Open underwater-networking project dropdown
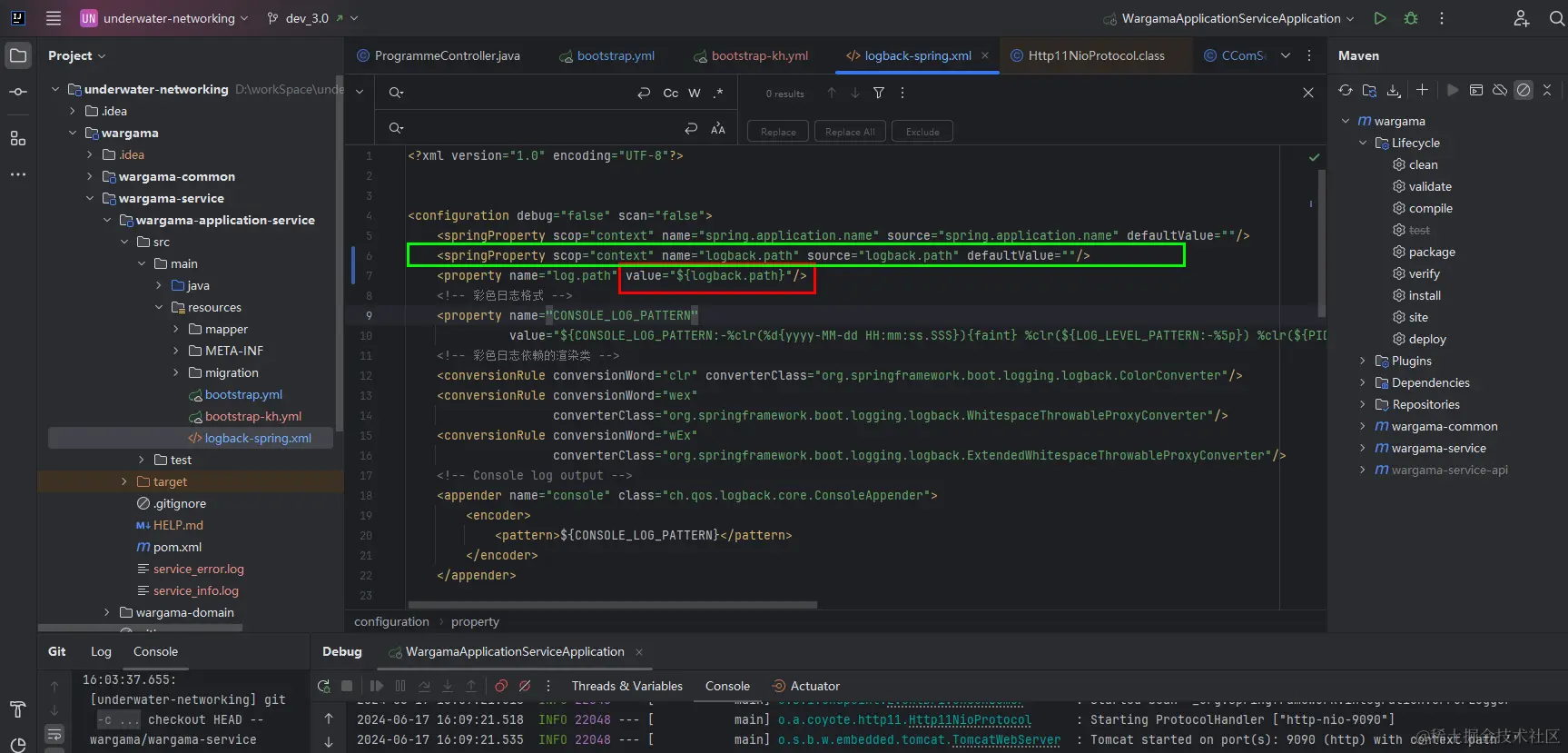The image size is (1568, 753). [x=164, y=18]
